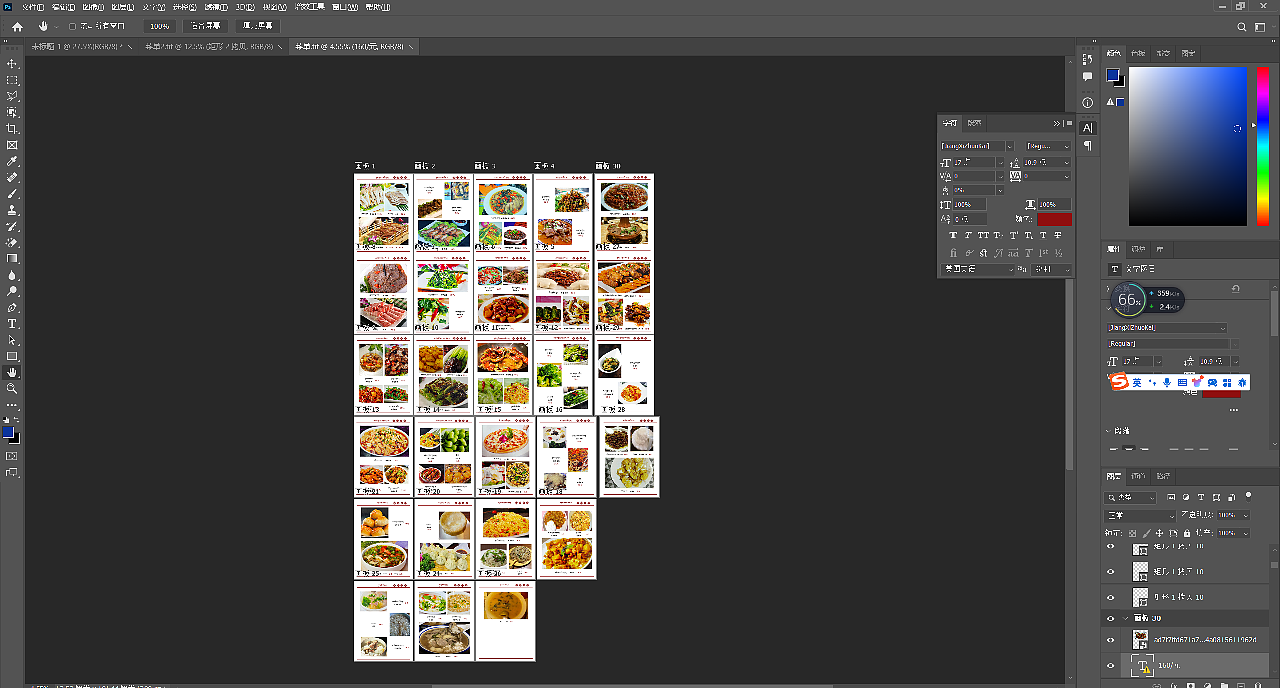Image resolution: width=1280 pixels, height=688 pixels.
Task: Open anti-aliasing dropdown in Character panel
Action: (x=1053, y=269)
